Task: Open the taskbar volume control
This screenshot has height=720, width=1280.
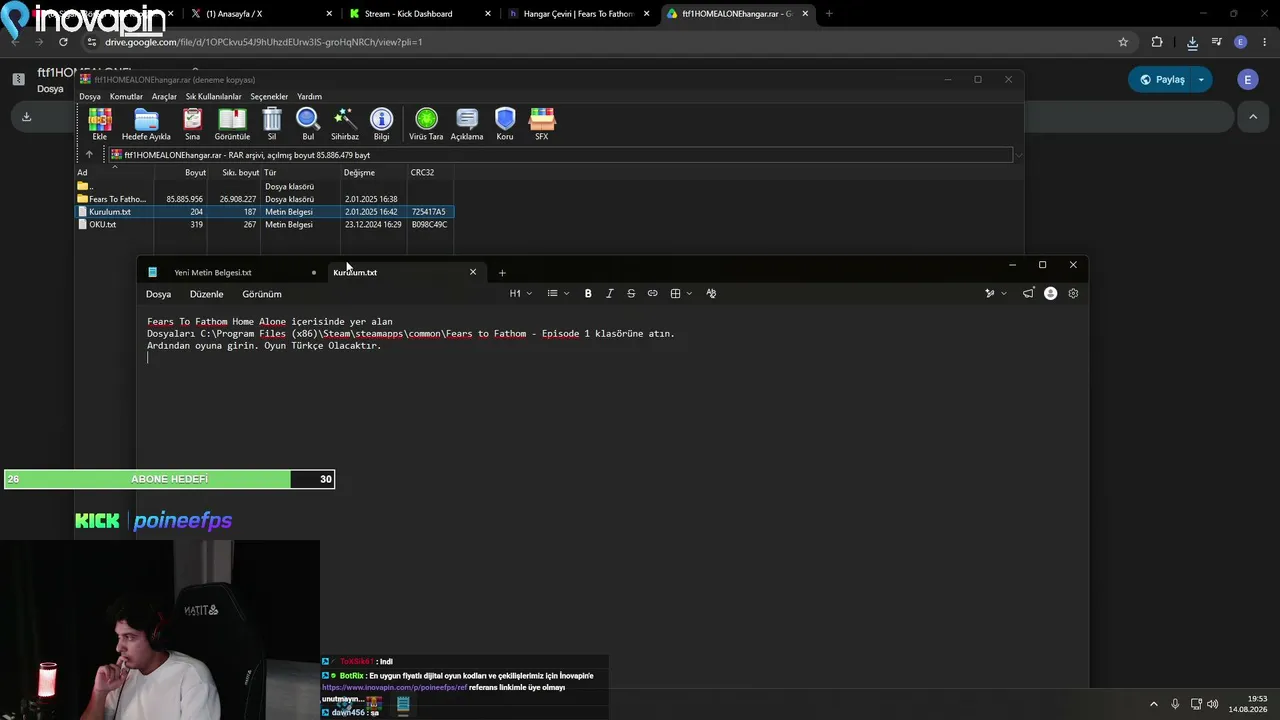Action: (1213, 704)
